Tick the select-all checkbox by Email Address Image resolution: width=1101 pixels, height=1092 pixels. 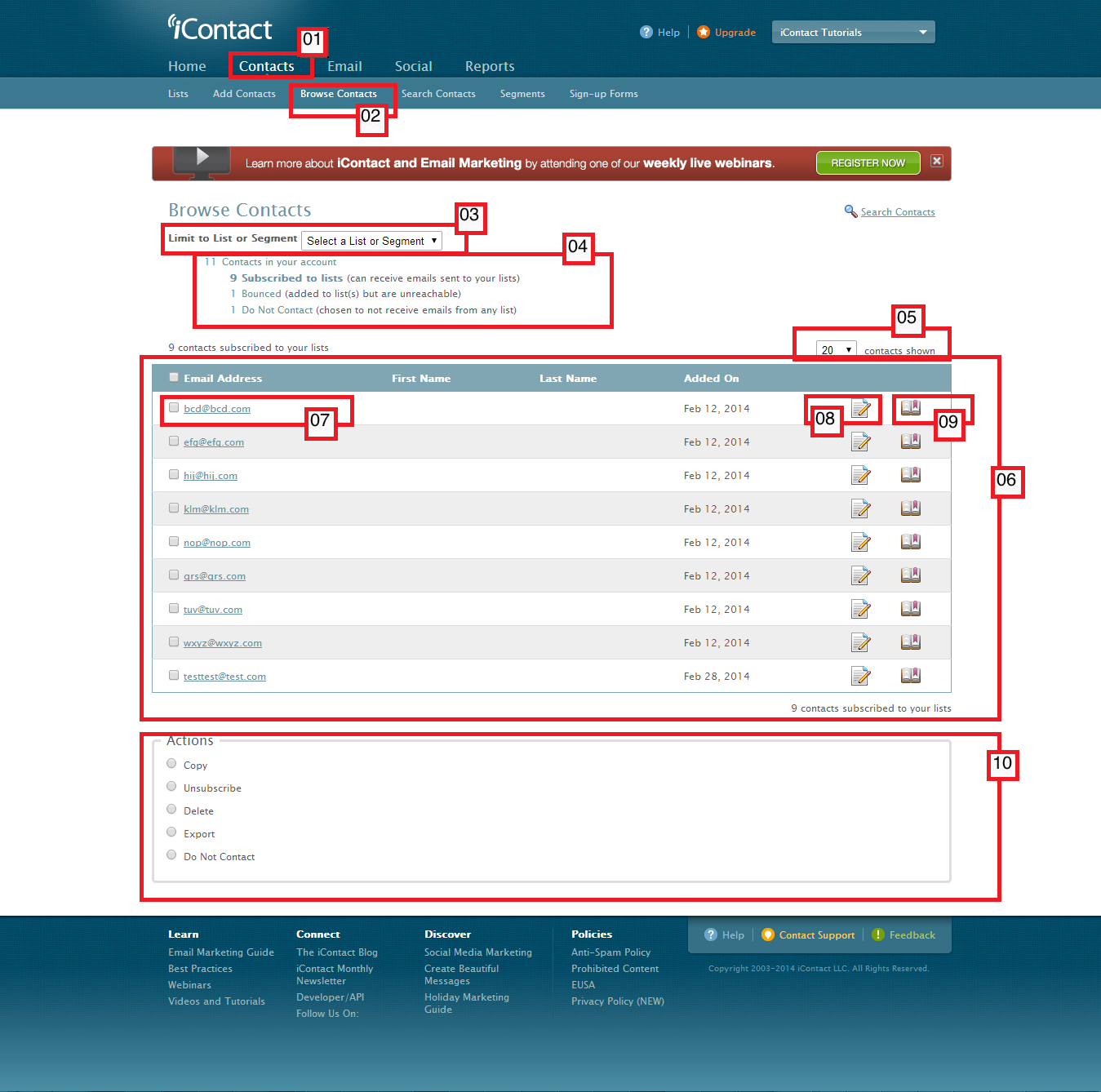pyautogui.click(x=174, y=377)
